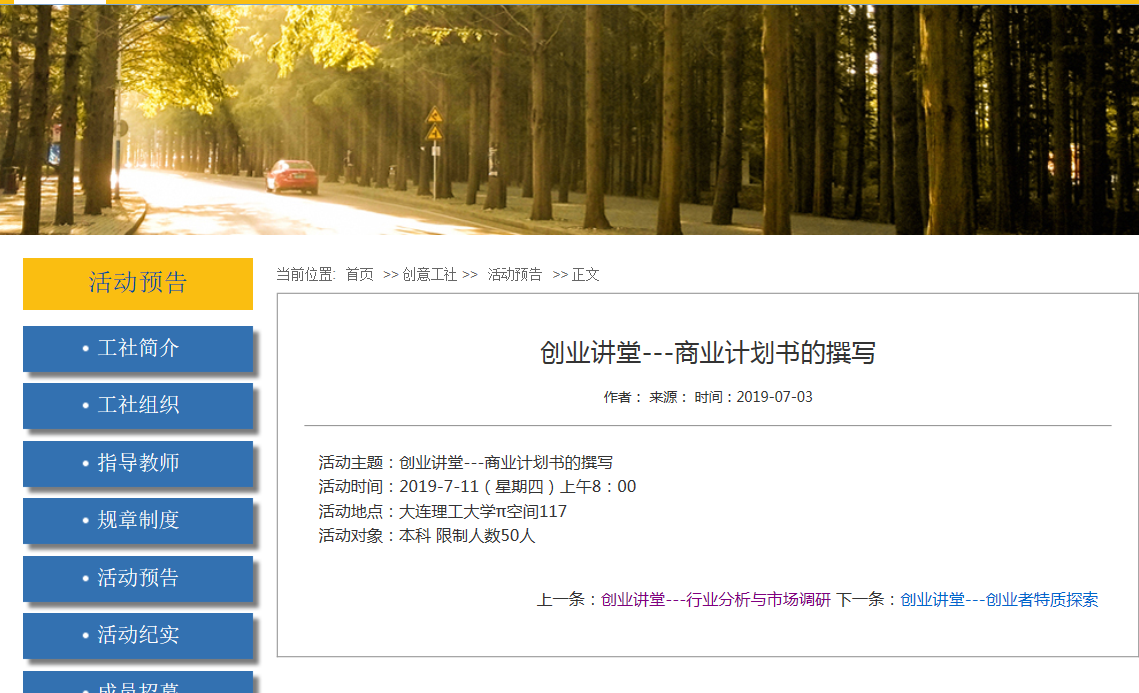Click the 活动时间：2019-7-11 line

tap(477, 487)
